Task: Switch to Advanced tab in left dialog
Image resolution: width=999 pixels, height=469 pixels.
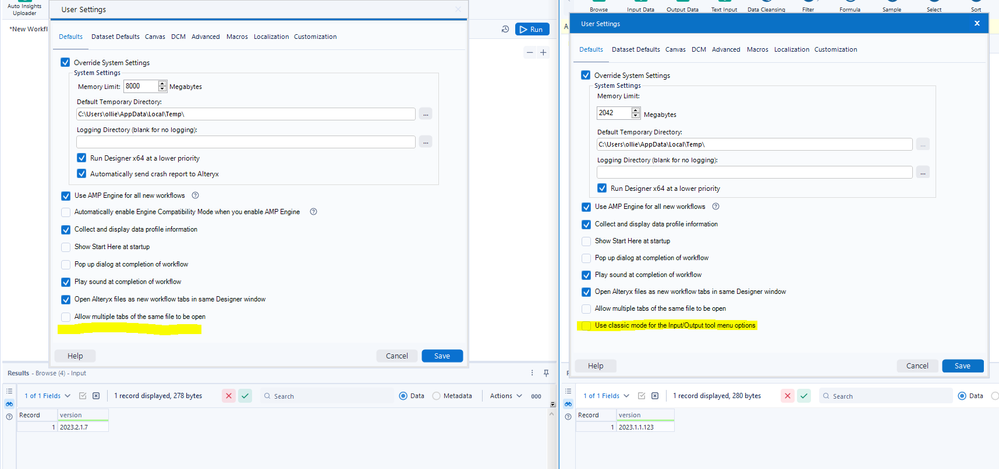Action: click(206, 37)
